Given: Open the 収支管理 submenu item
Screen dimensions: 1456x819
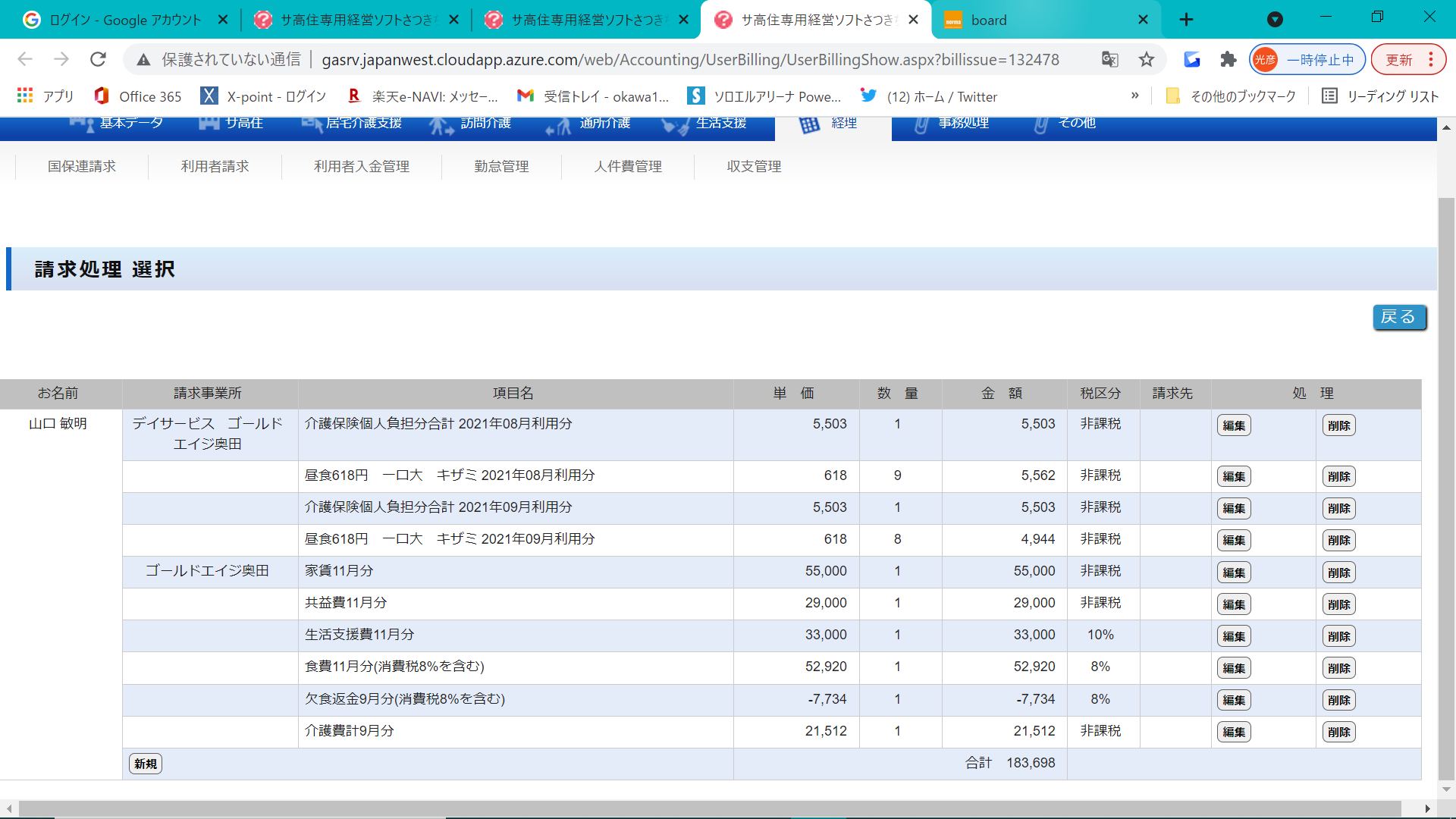Looking at the screenshot, I should pyautogui.click(x=754, y=166).
